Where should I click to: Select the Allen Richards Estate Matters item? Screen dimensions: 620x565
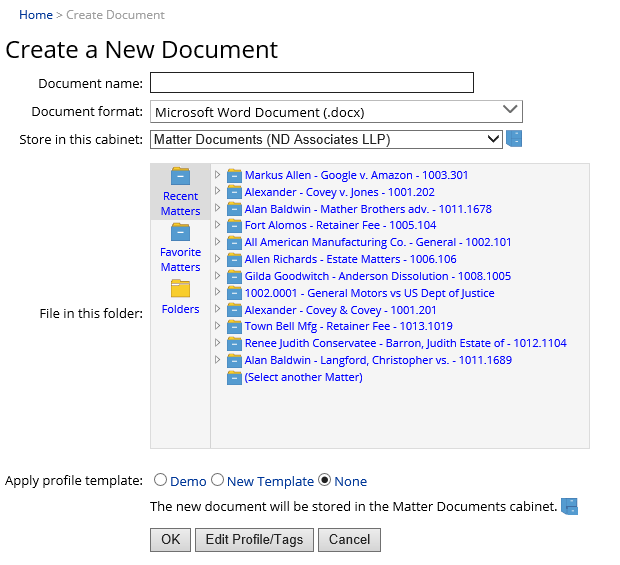click(350, 260)
